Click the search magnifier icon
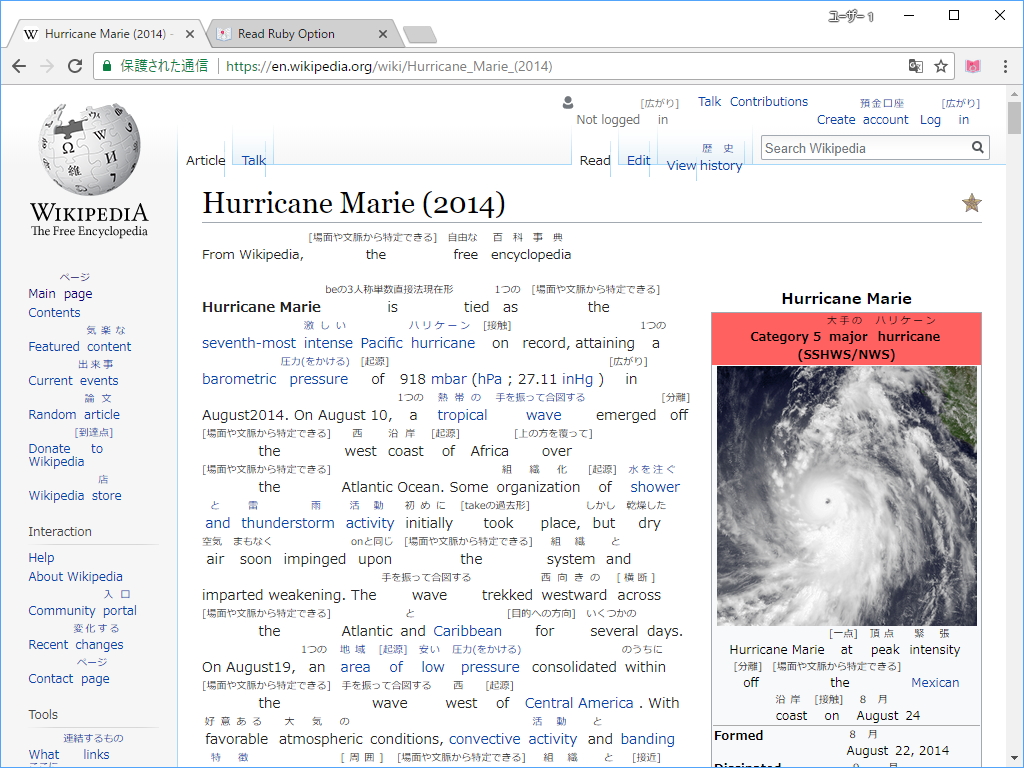 point(977,148)
